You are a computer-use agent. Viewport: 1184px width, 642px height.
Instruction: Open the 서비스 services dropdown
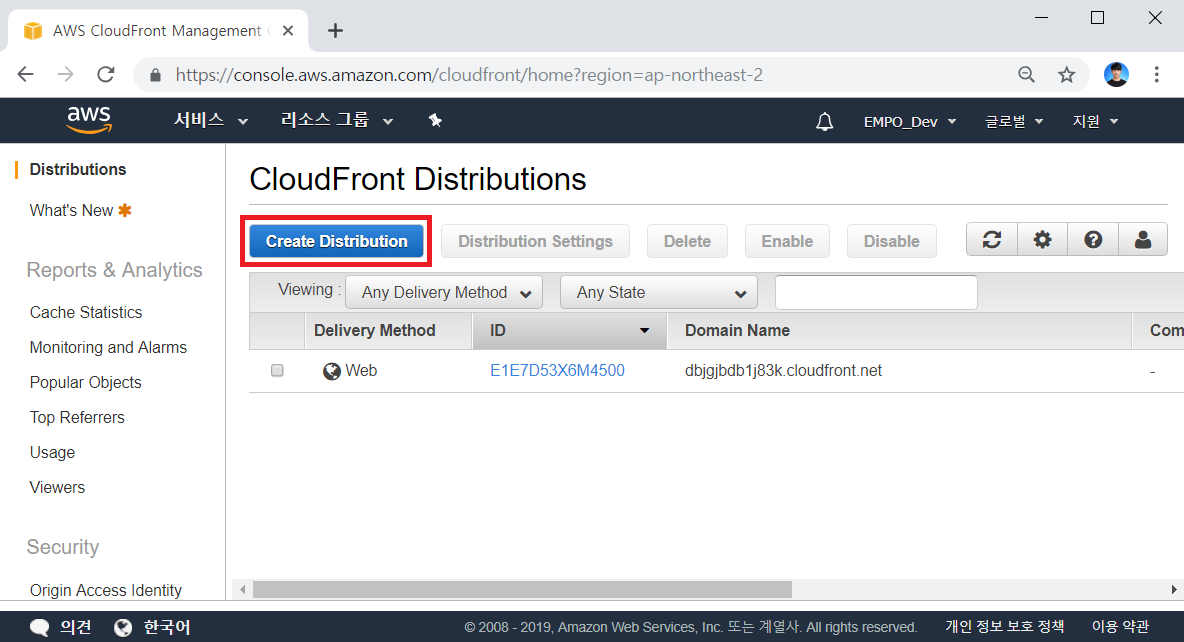[x=211, y=120]
